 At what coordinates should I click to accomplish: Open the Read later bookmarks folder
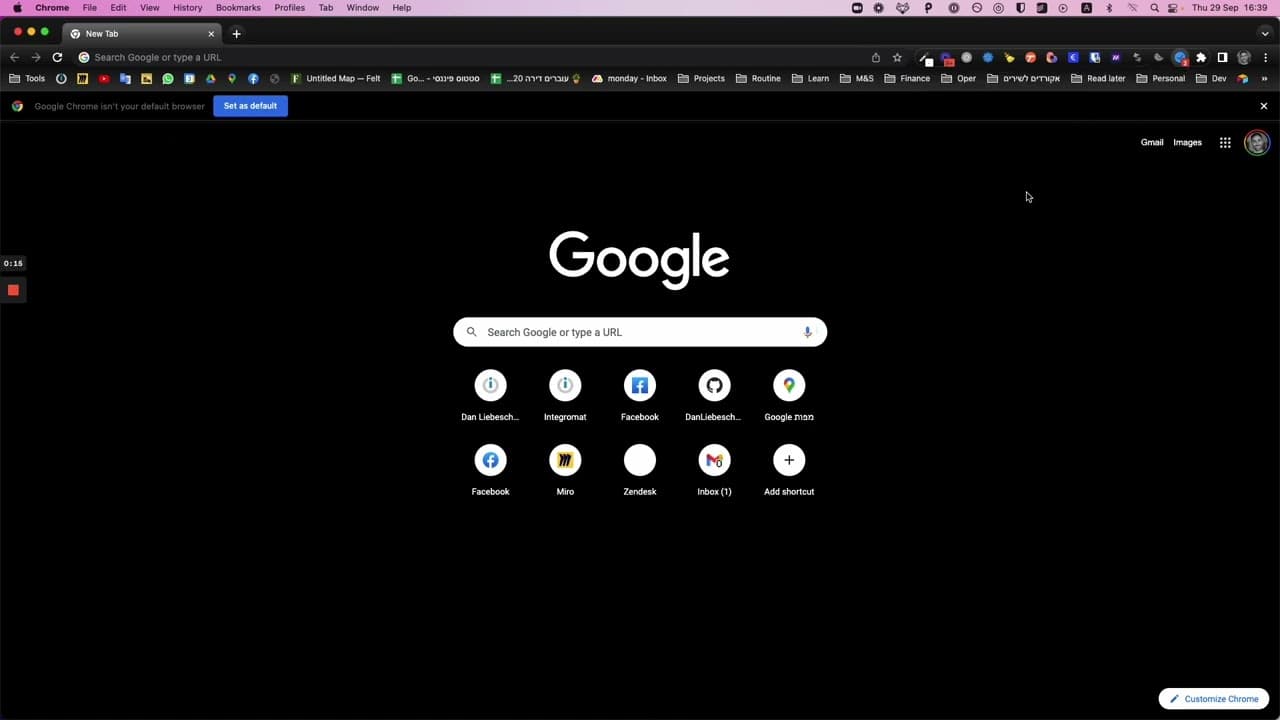[x=1098, y=79]
